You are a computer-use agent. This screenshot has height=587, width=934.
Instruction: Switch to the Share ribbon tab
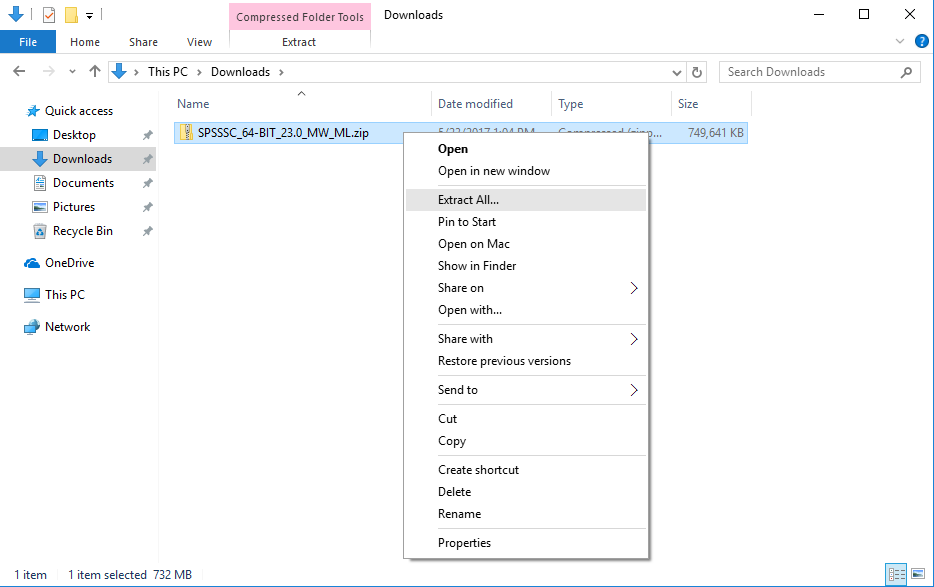coord(144,42)
